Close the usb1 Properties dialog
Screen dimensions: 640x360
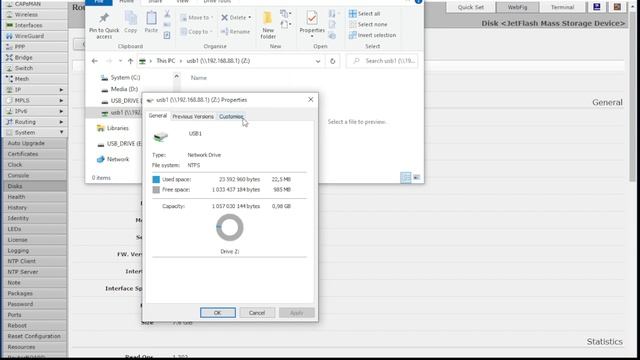click(311, 100)
